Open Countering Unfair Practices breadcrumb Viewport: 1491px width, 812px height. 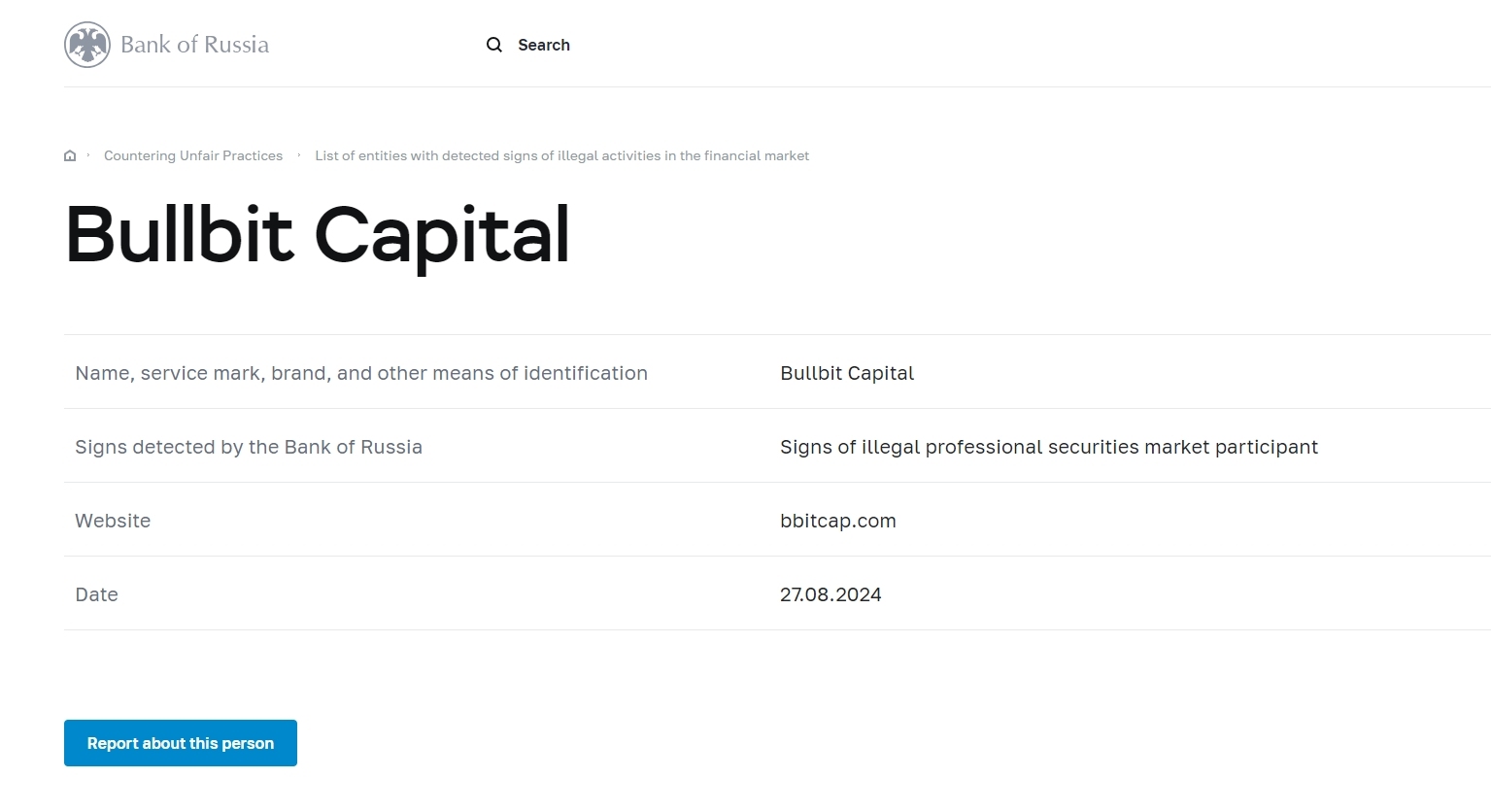tap(193, 155)
